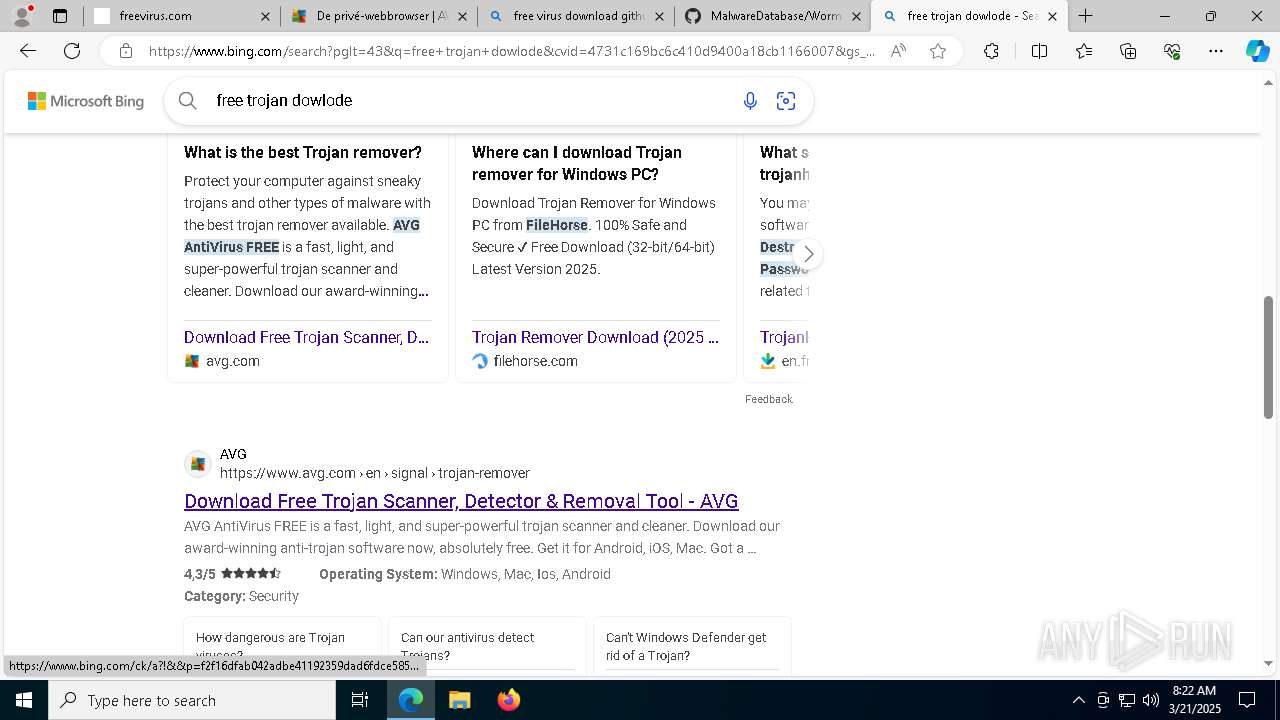Click the page vertical scrollbar thumb
Screen dimensions: 1280x720
coord(1268,357)
